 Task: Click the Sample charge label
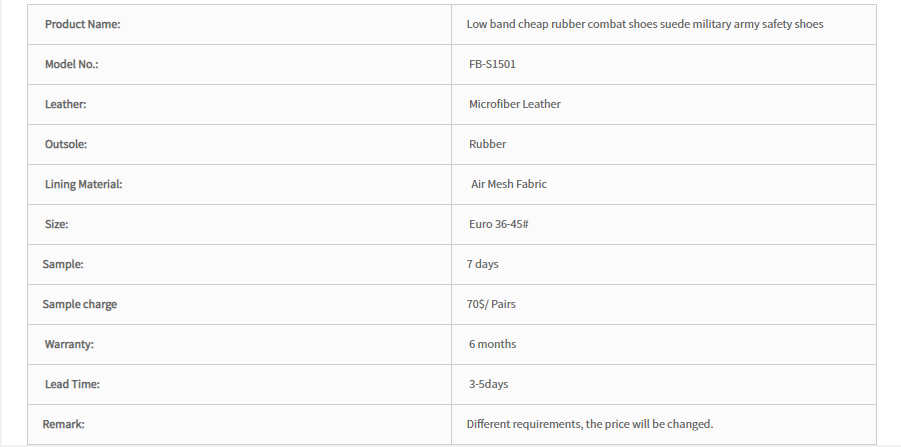click(79, 304)
